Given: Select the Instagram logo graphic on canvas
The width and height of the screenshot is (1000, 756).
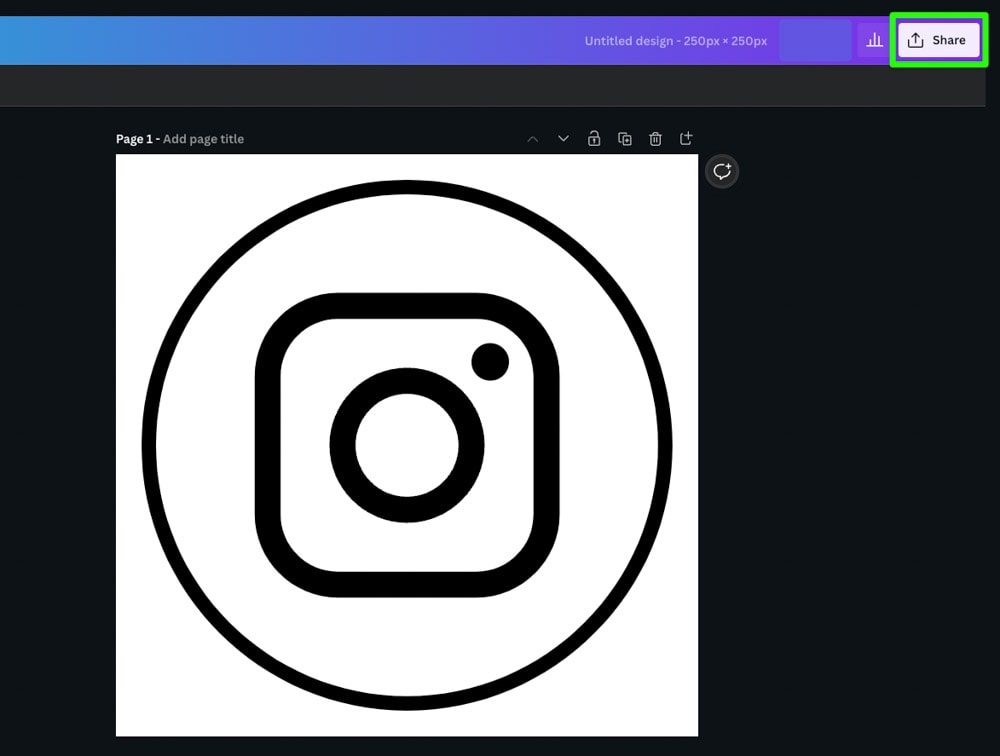Looking at the screenshot, I should tap(407, 445).
